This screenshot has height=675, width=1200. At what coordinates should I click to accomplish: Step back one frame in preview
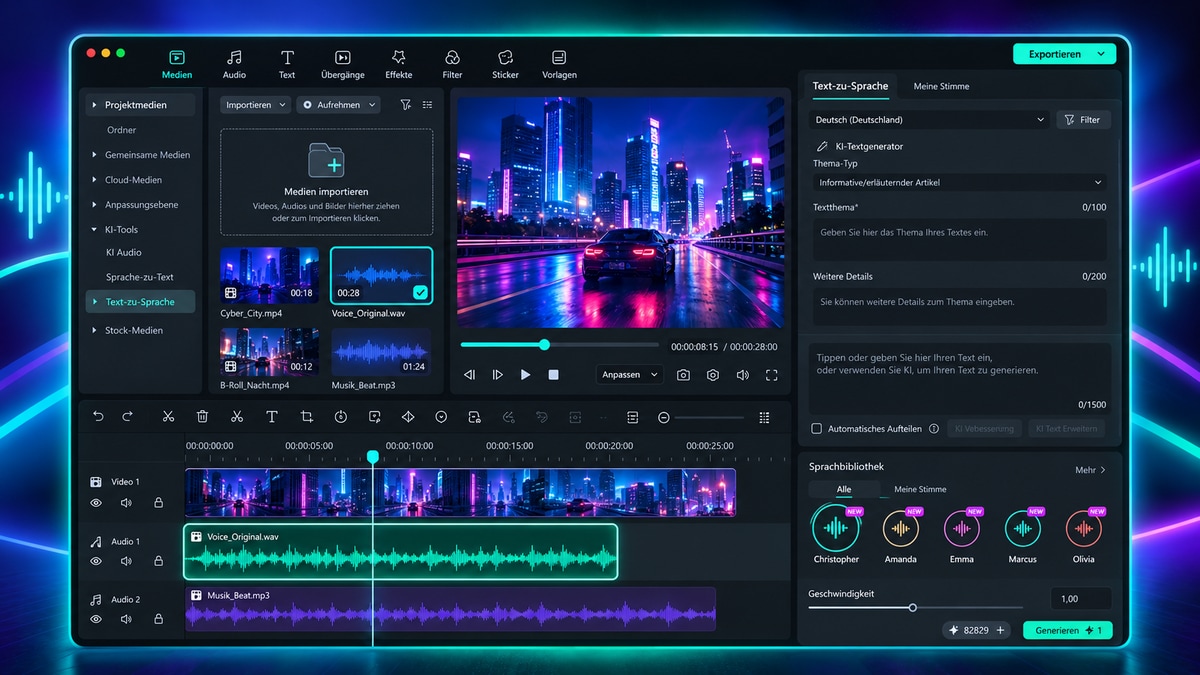pyautogui.click(x=469, y=375)
